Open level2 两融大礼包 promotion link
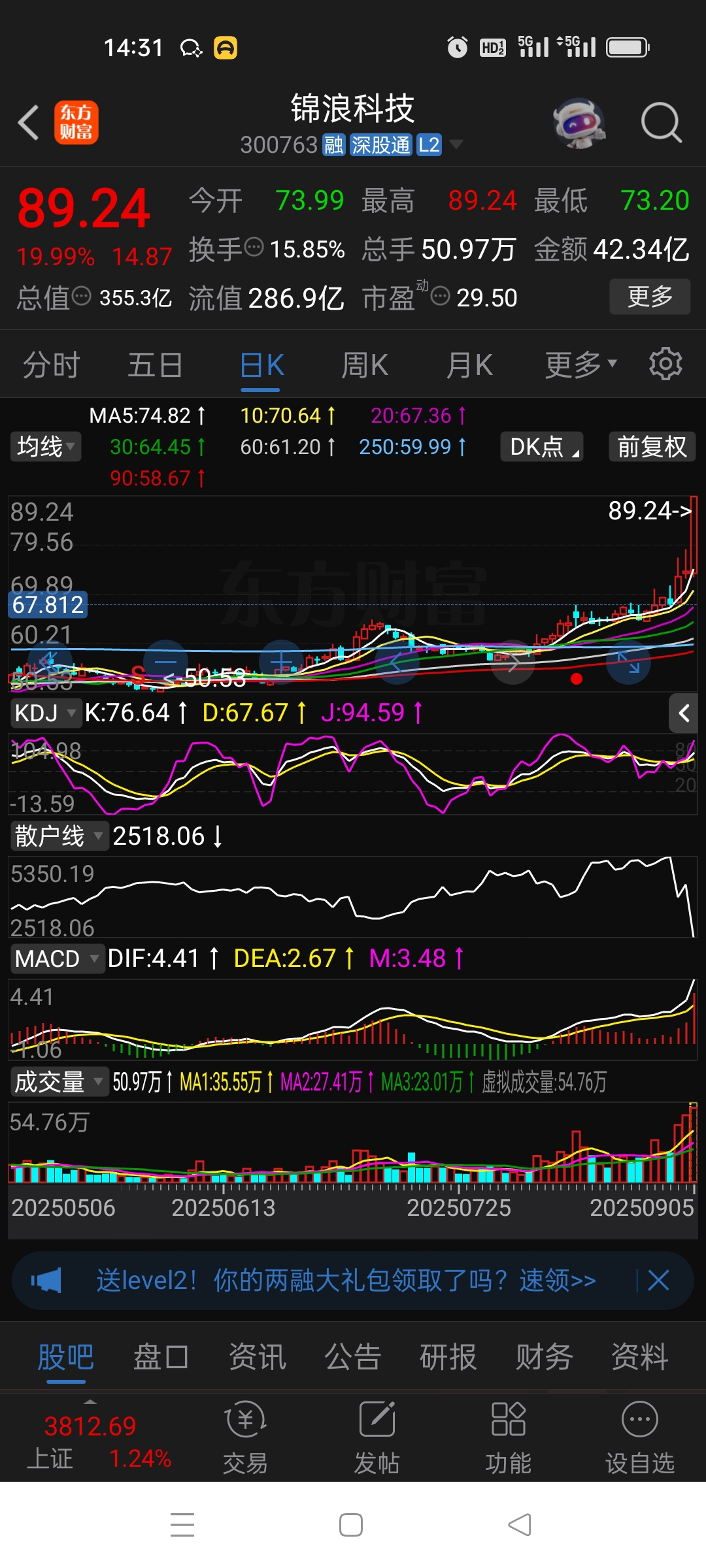The height and width of the screenshot is (1568, 706). coord(346,1281)
